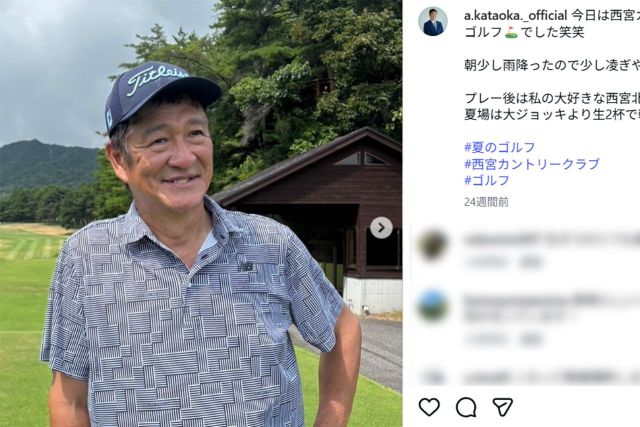
Task: Open the #西宮カントリークラブ hashtag
Action: [x=532, y=164]
